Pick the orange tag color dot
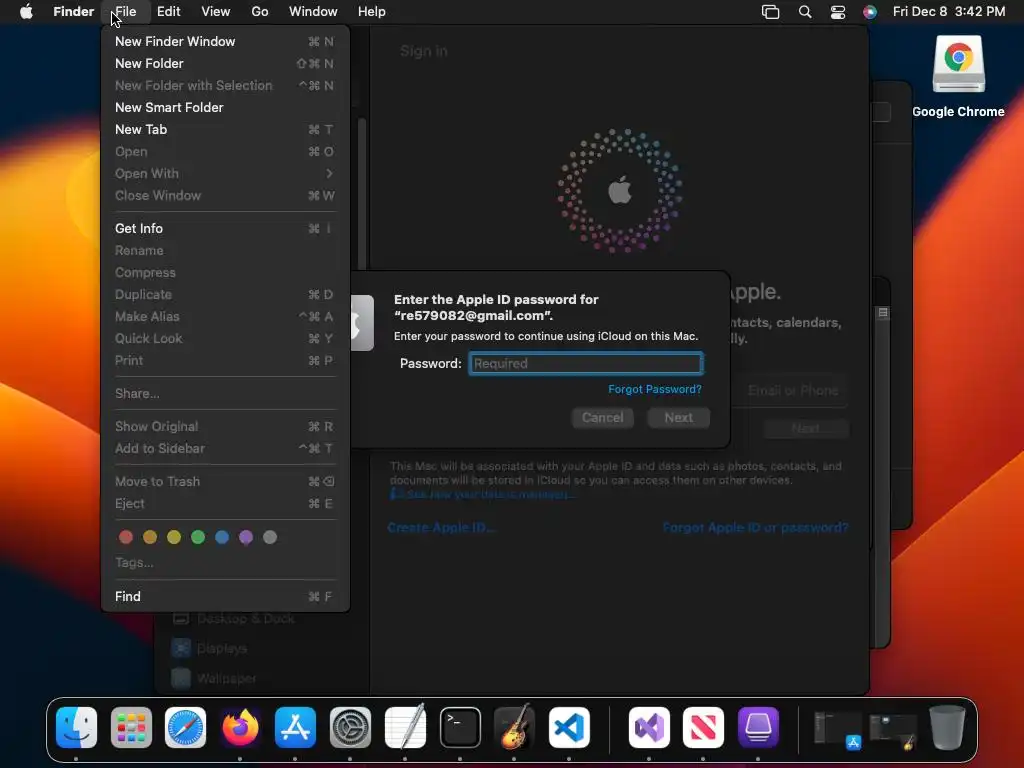 150,537
